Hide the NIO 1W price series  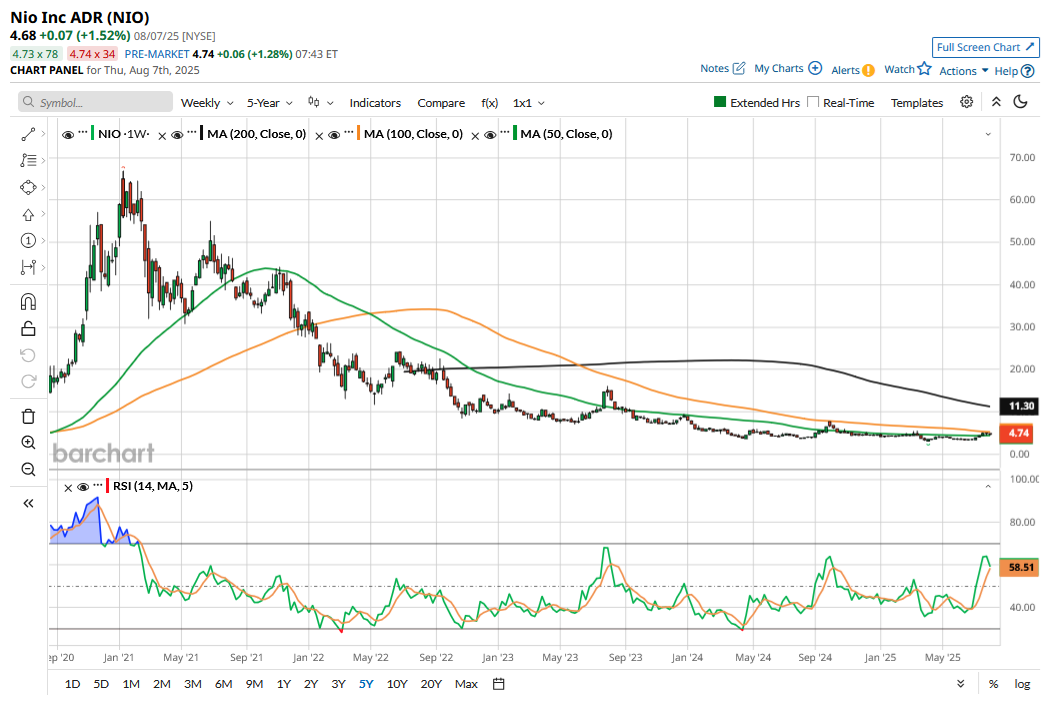(68, 135)
